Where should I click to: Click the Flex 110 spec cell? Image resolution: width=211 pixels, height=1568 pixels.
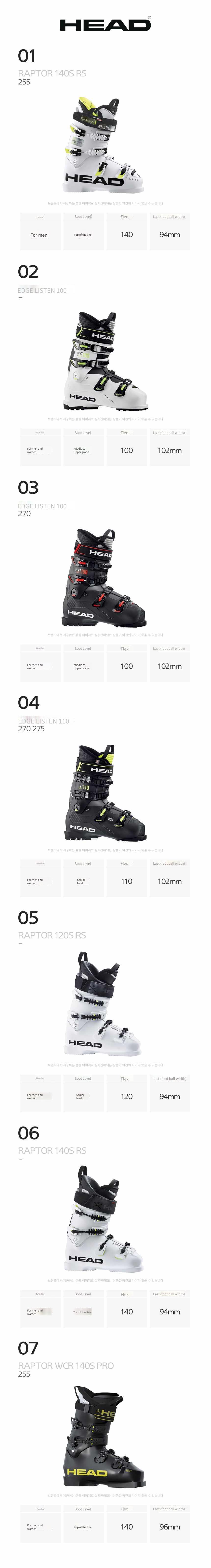coord(126,878)
